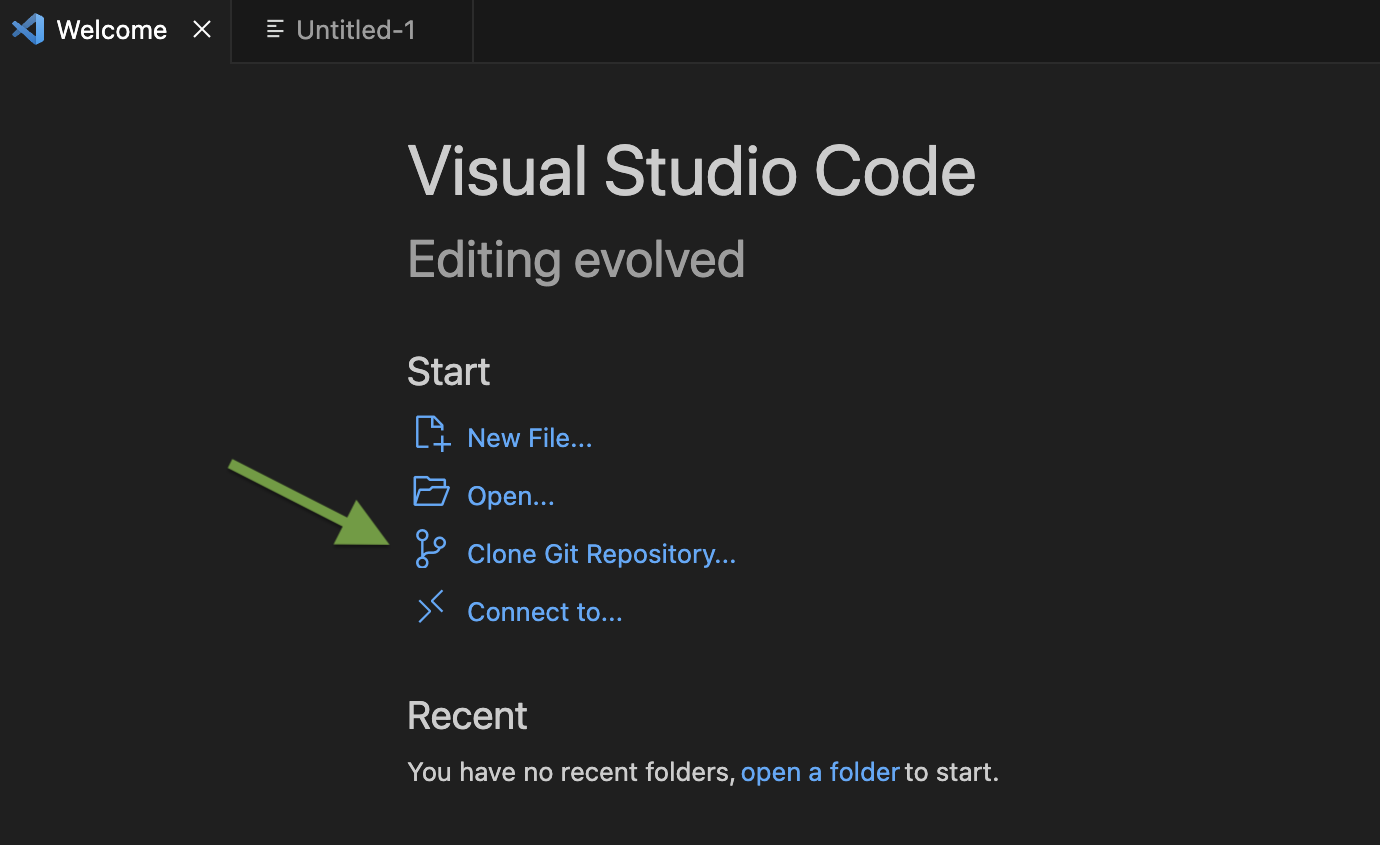Screen dimensions: 1380x845
Task: Click the open folder icon beside Open
Action: (x=431, y=492)
